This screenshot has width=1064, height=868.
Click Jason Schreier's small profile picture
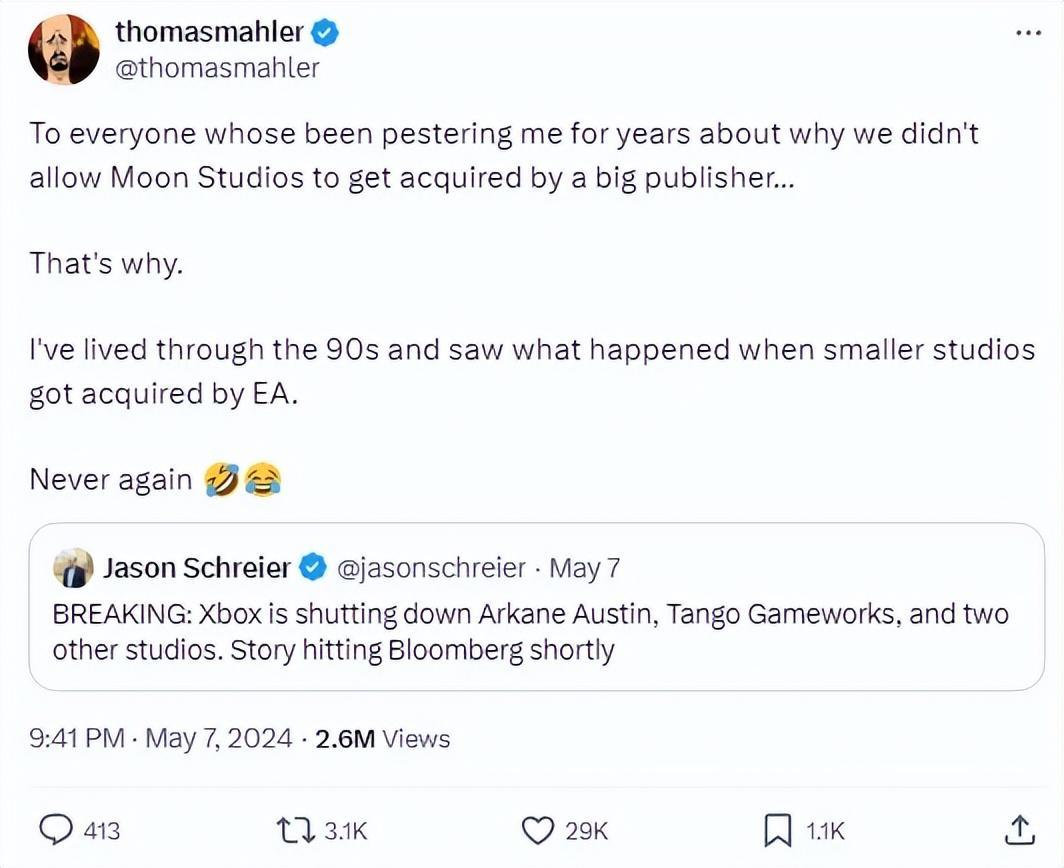72,569
